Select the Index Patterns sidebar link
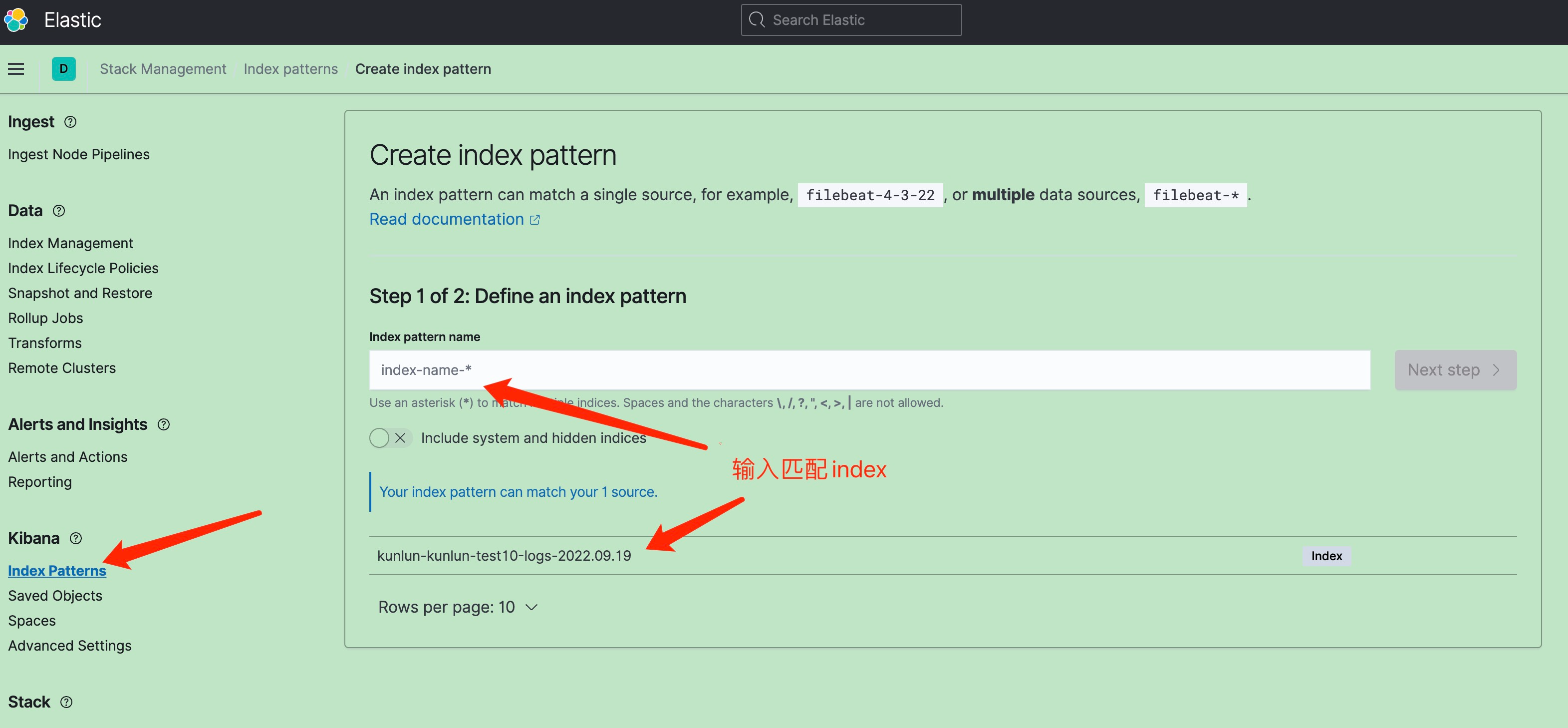The image size is (1568, 728). [x=56, y=571]
